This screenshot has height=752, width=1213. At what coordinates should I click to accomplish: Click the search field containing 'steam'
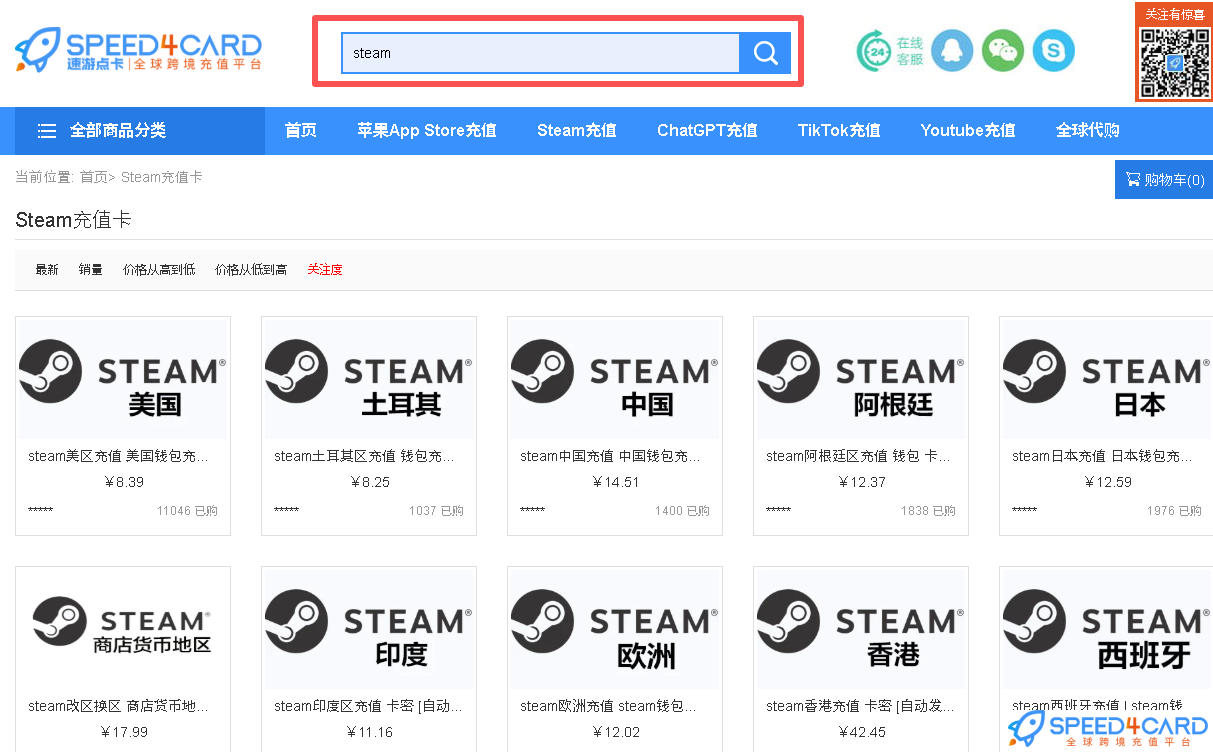(x=540, y=52)
